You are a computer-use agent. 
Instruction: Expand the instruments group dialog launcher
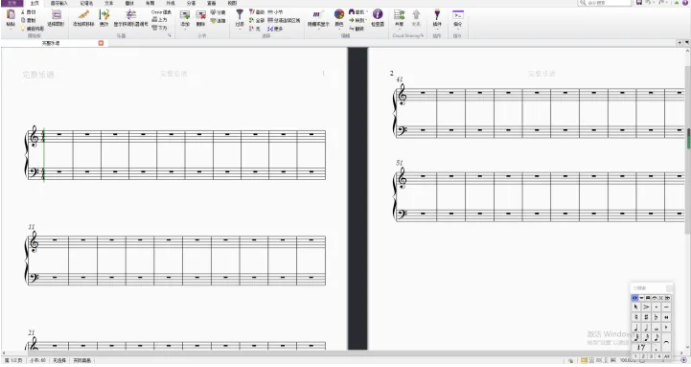tap(169, 35)
